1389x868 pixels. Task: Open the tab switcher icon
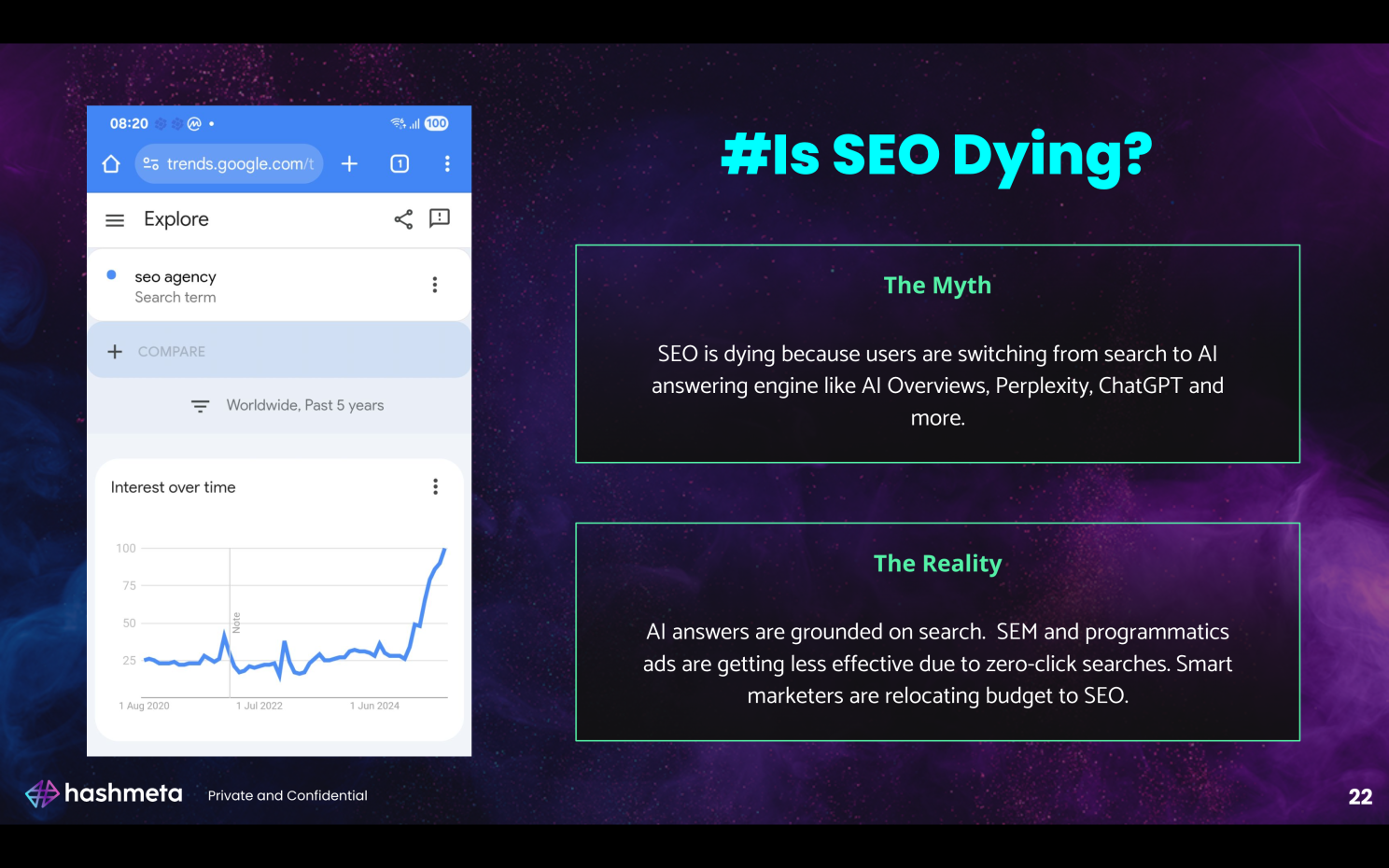coord(400,164)
